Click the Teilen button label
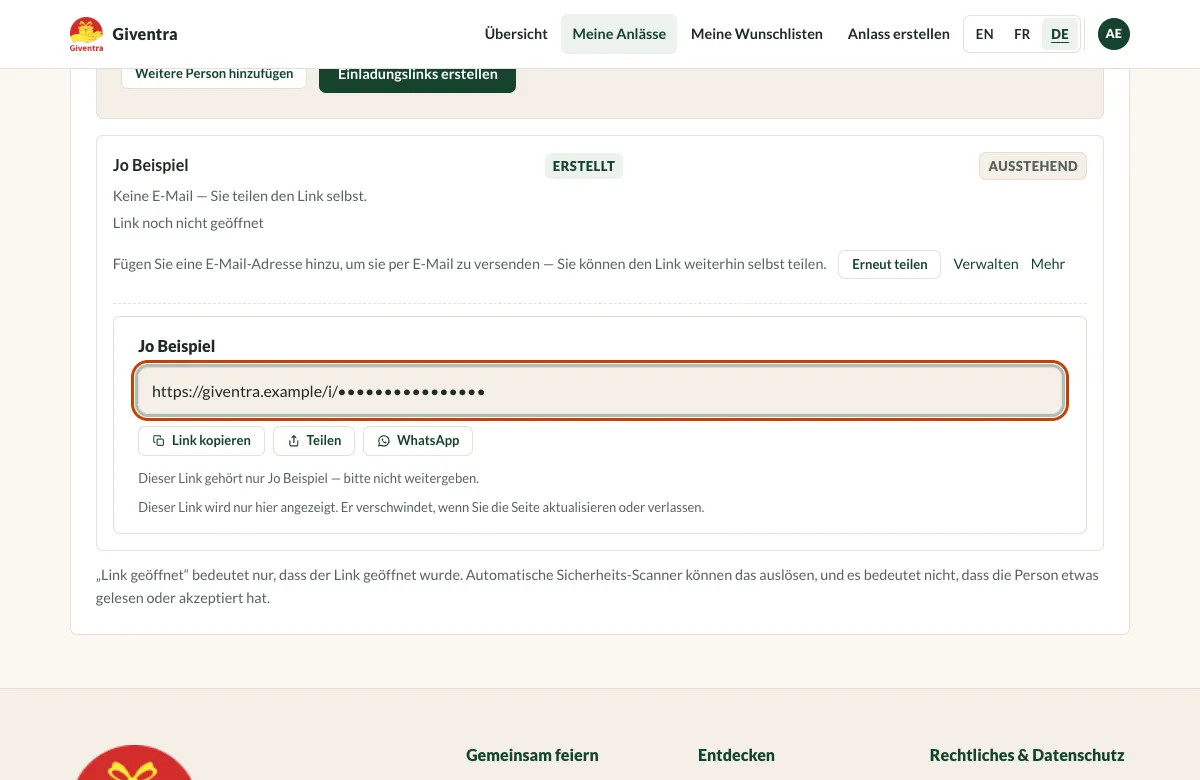This screenshot has height=780, width=1200. [x=324, y=441]
